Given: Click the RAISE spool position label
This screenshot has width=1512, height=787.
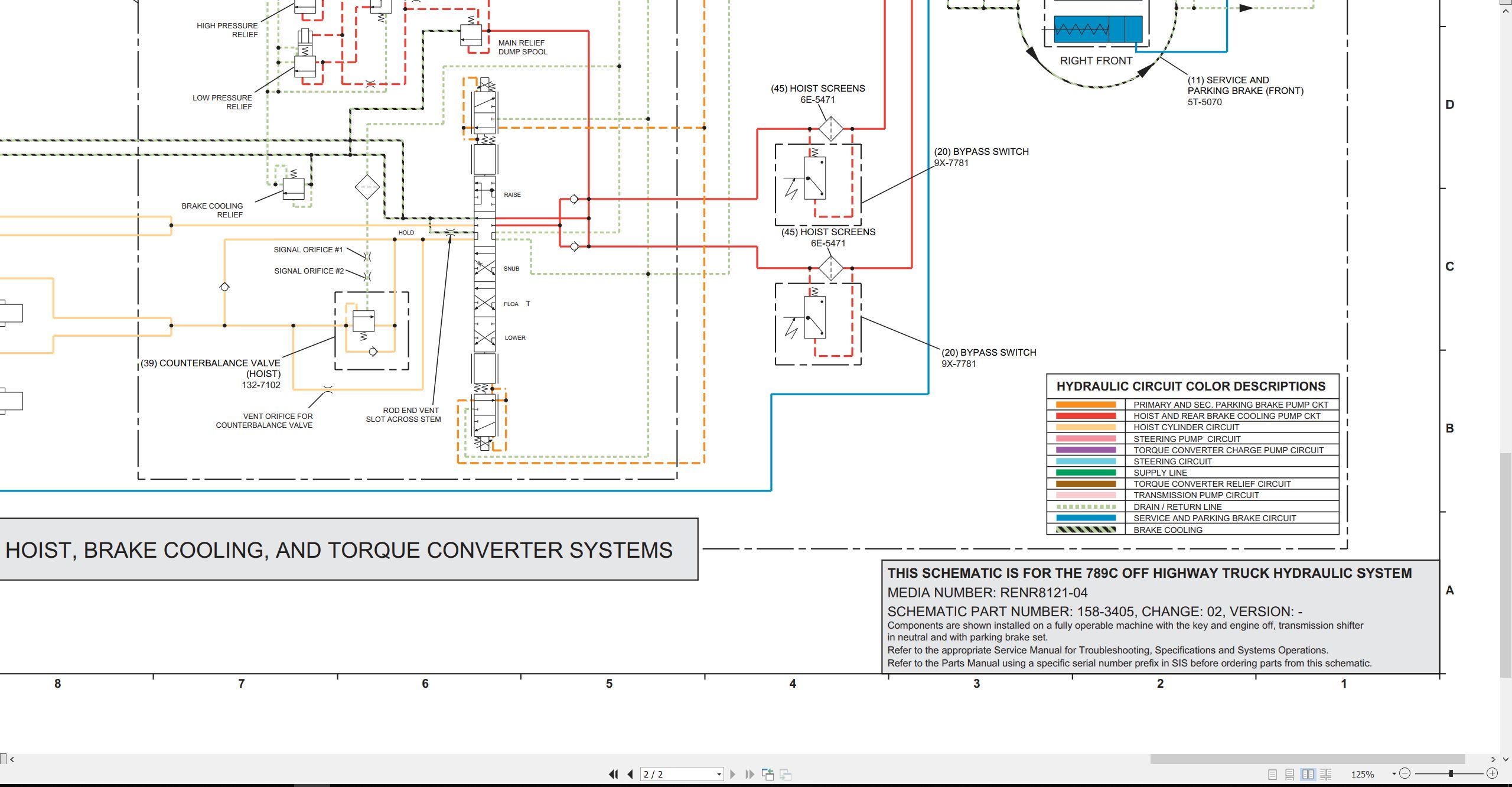Looking at the screenshot, I should pyautogui.click(x=512, y=194).
